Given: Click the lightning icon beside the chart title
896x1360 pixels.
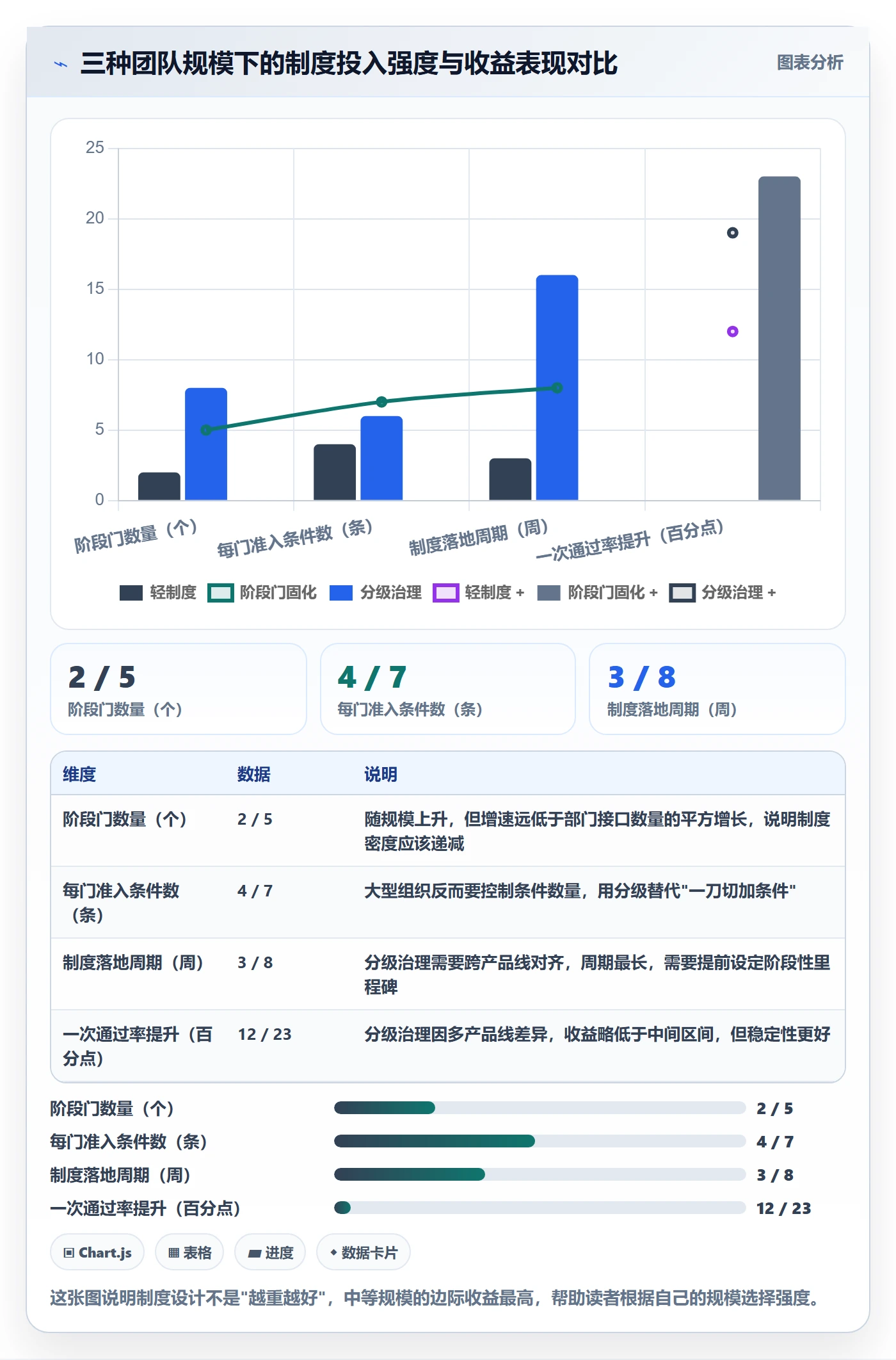Looking at the screenshot, I should (61, 64).
